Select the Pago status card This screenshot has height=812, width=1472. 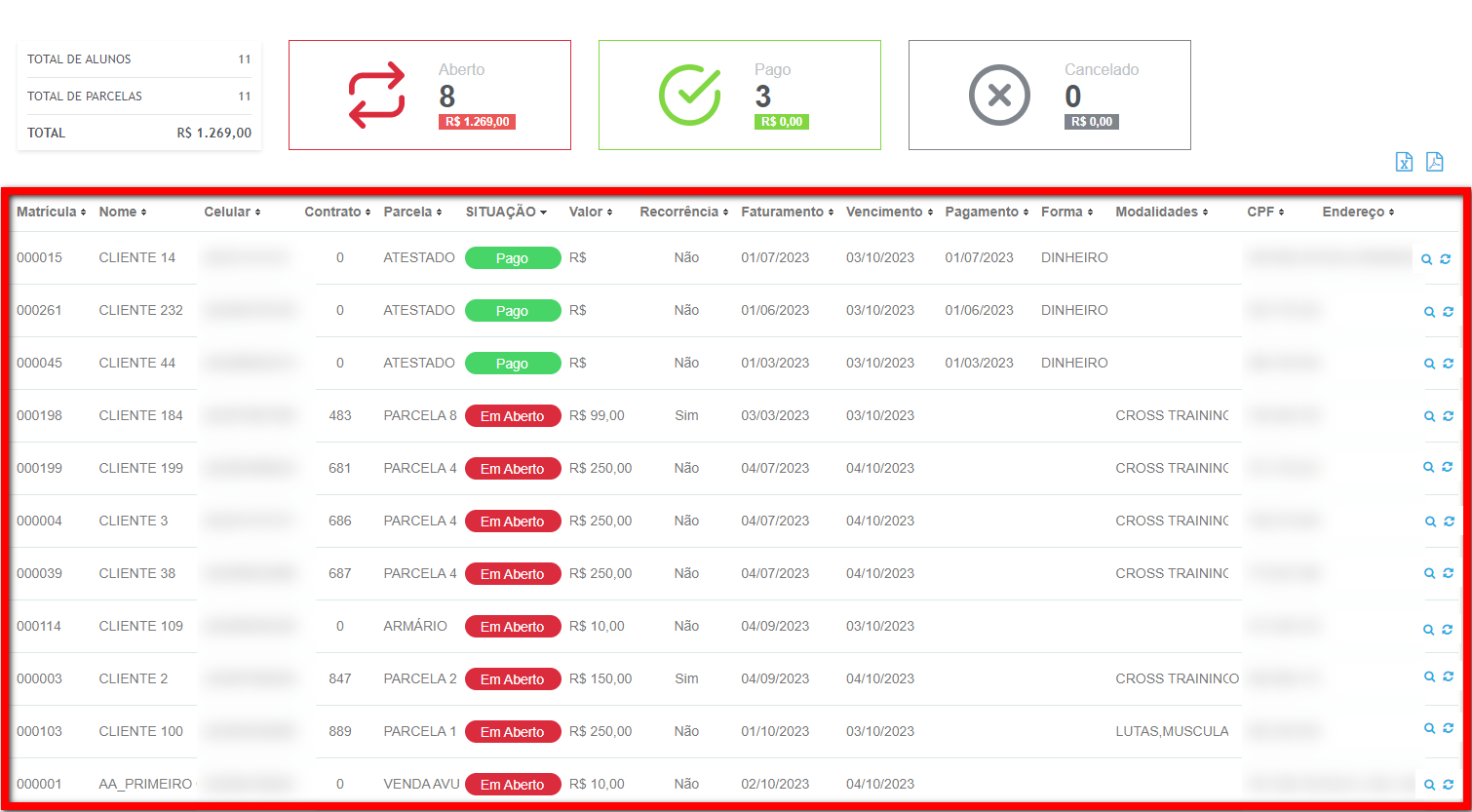[739, 96]
